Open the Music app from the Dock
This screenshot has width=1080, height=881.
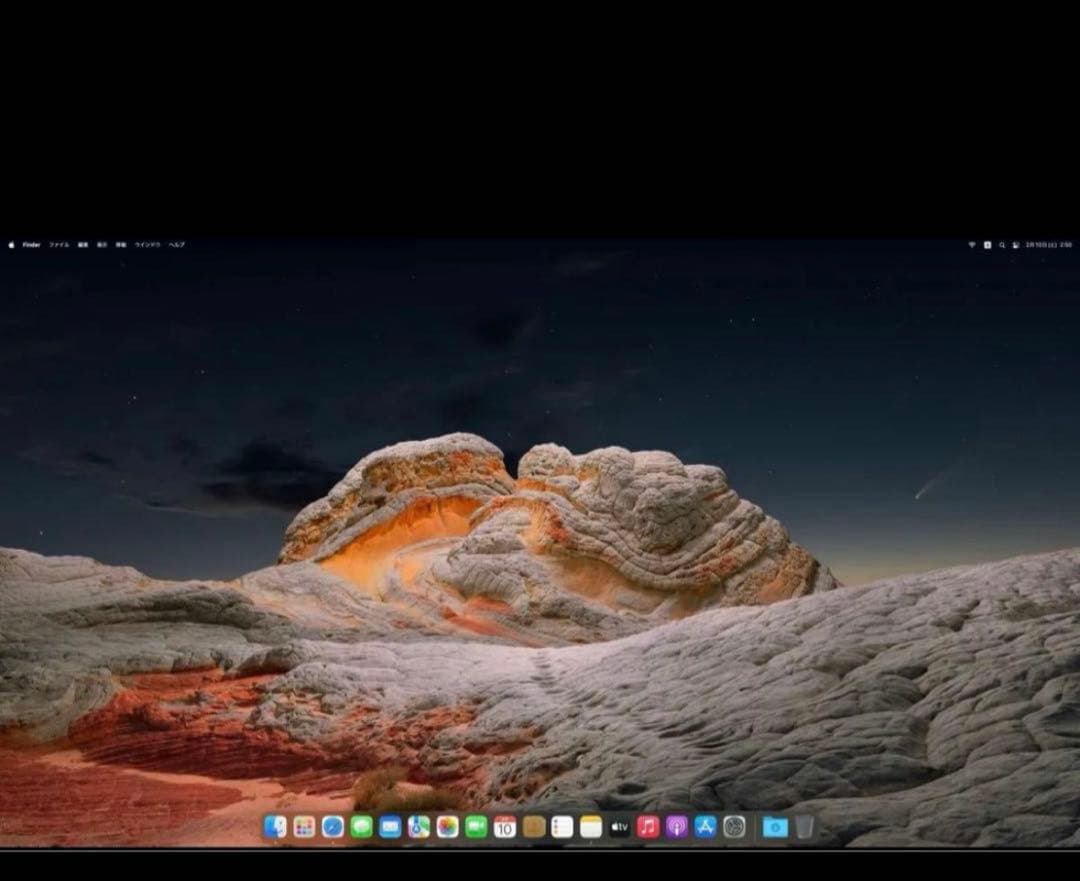(646, 828)
